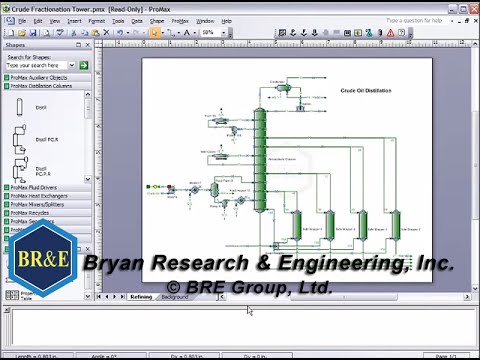Viewport: 480px width, 360px height.
Task: Open the Insert menu
Action: (x=74, y=21)
